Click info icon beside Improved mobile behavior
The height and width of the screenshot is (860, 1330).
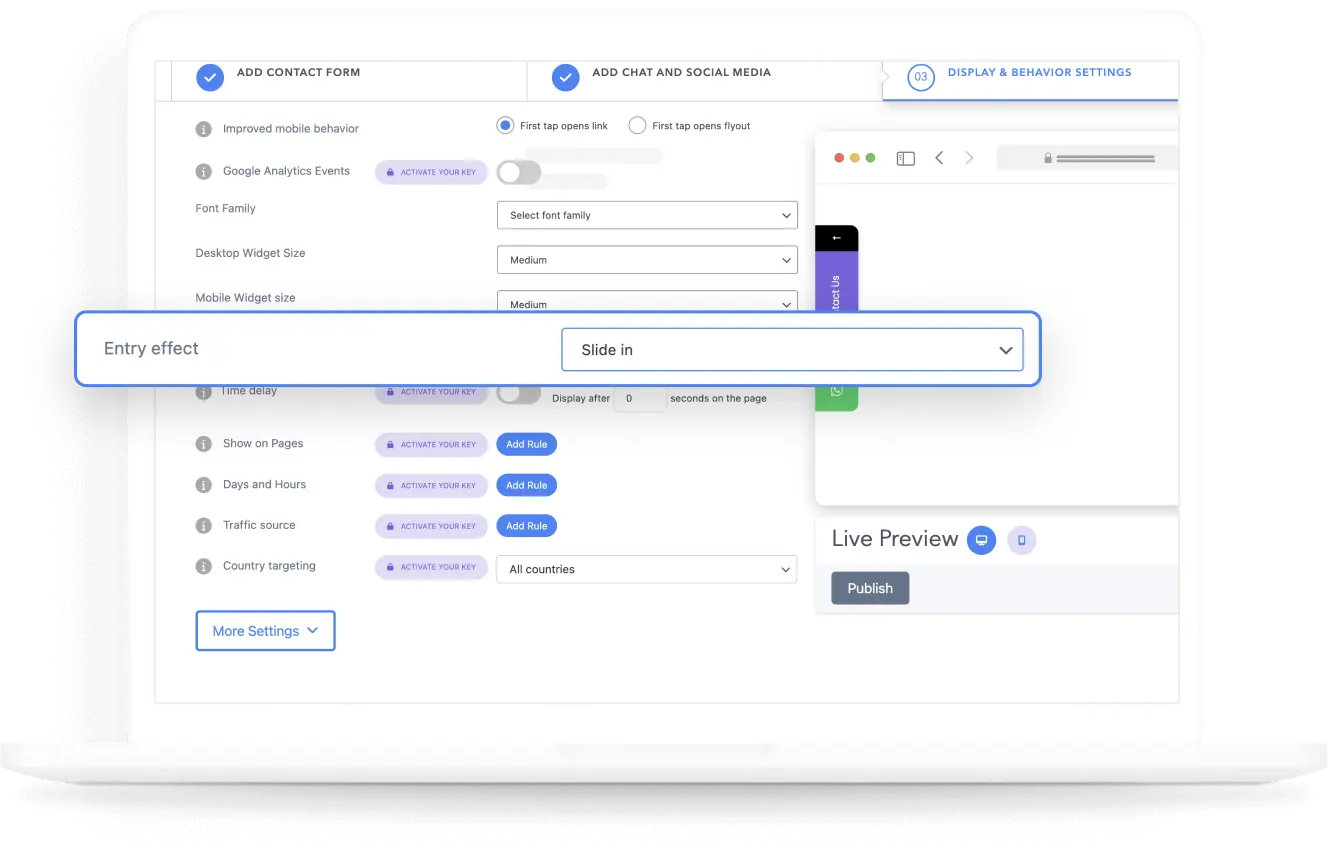[x=203, y=129]
